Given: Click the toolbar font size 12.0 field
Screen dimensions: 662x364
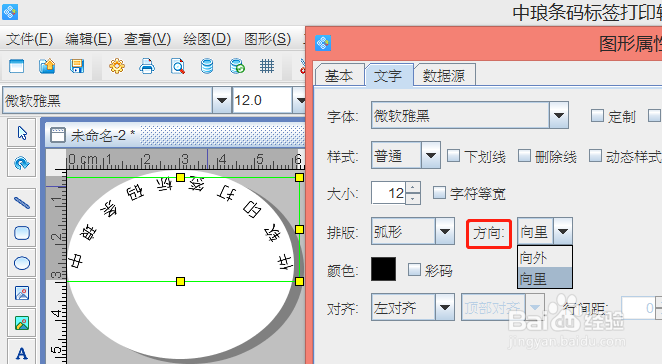Looking at the screenshot, I should 262,100.
